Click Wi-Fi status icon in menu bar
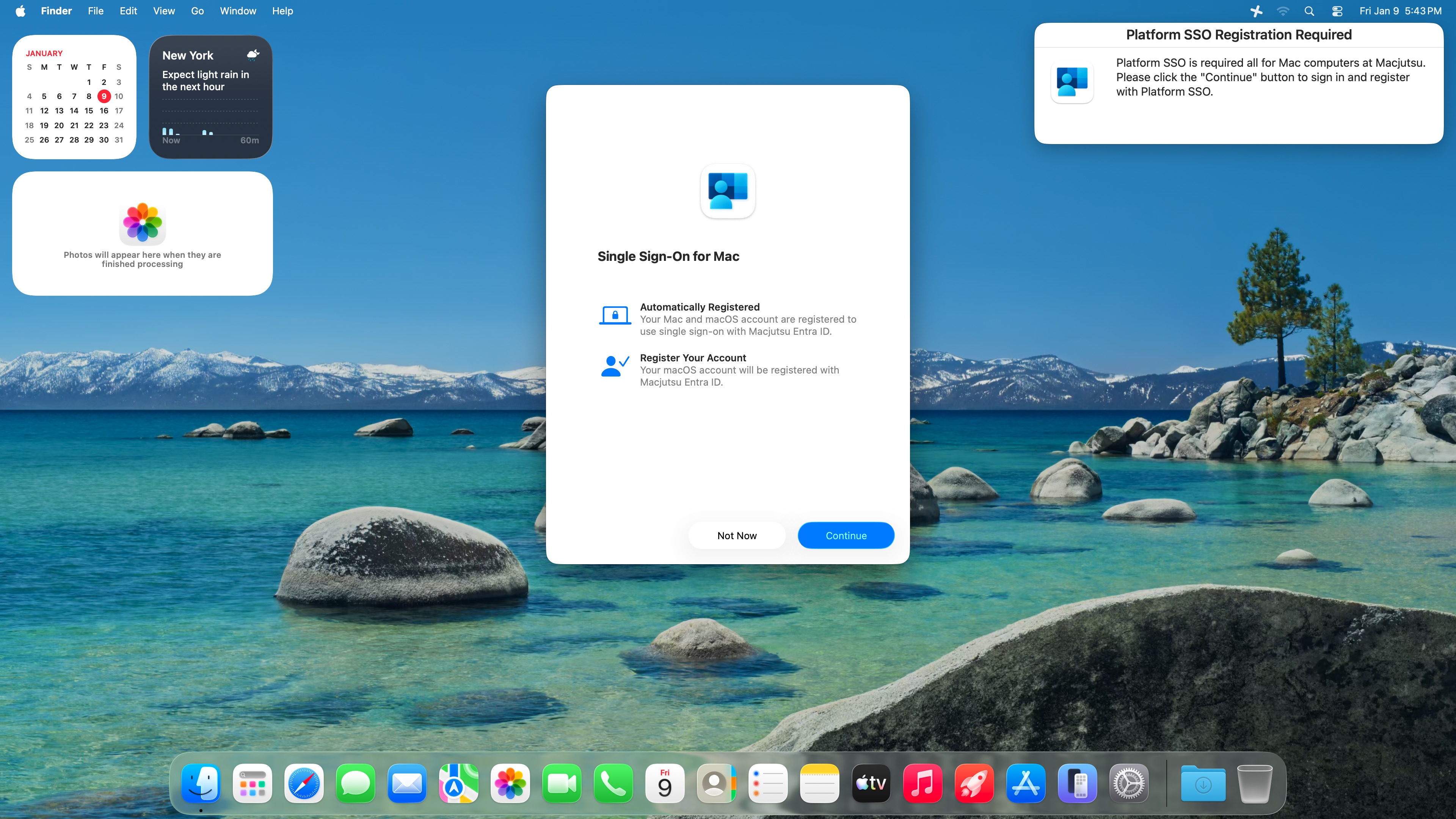Image resolution: width=1456 pixels, height=819 pixels. point(1283,11)
